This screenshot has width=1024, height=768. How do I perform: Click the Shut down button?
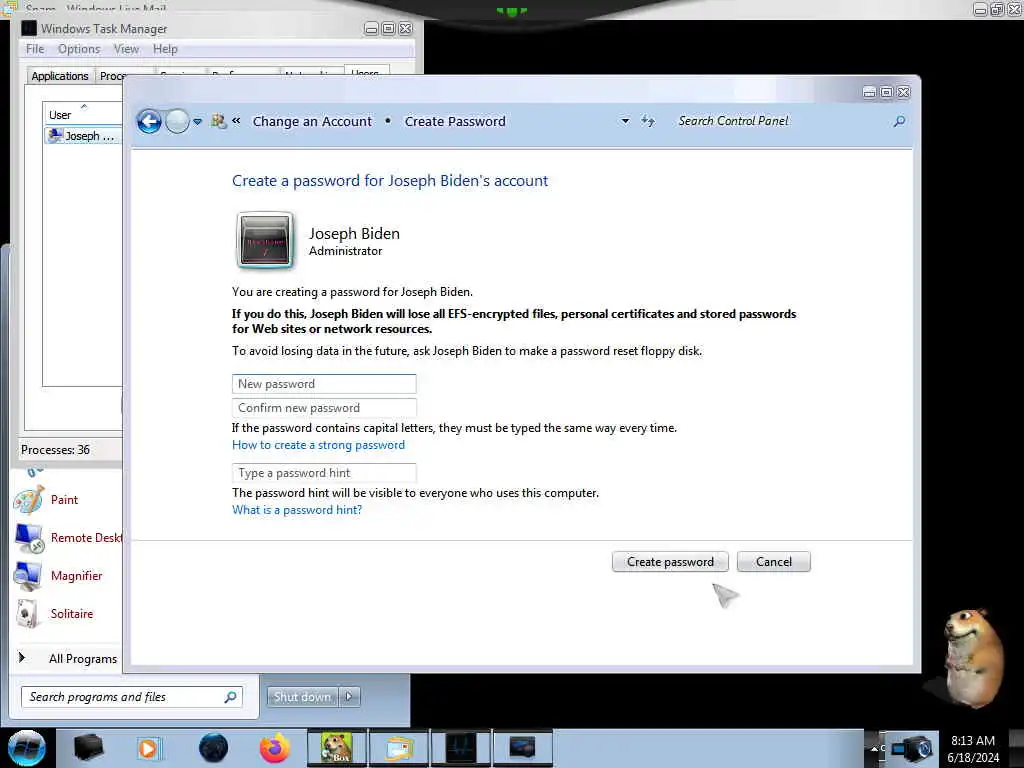point(302,697)
